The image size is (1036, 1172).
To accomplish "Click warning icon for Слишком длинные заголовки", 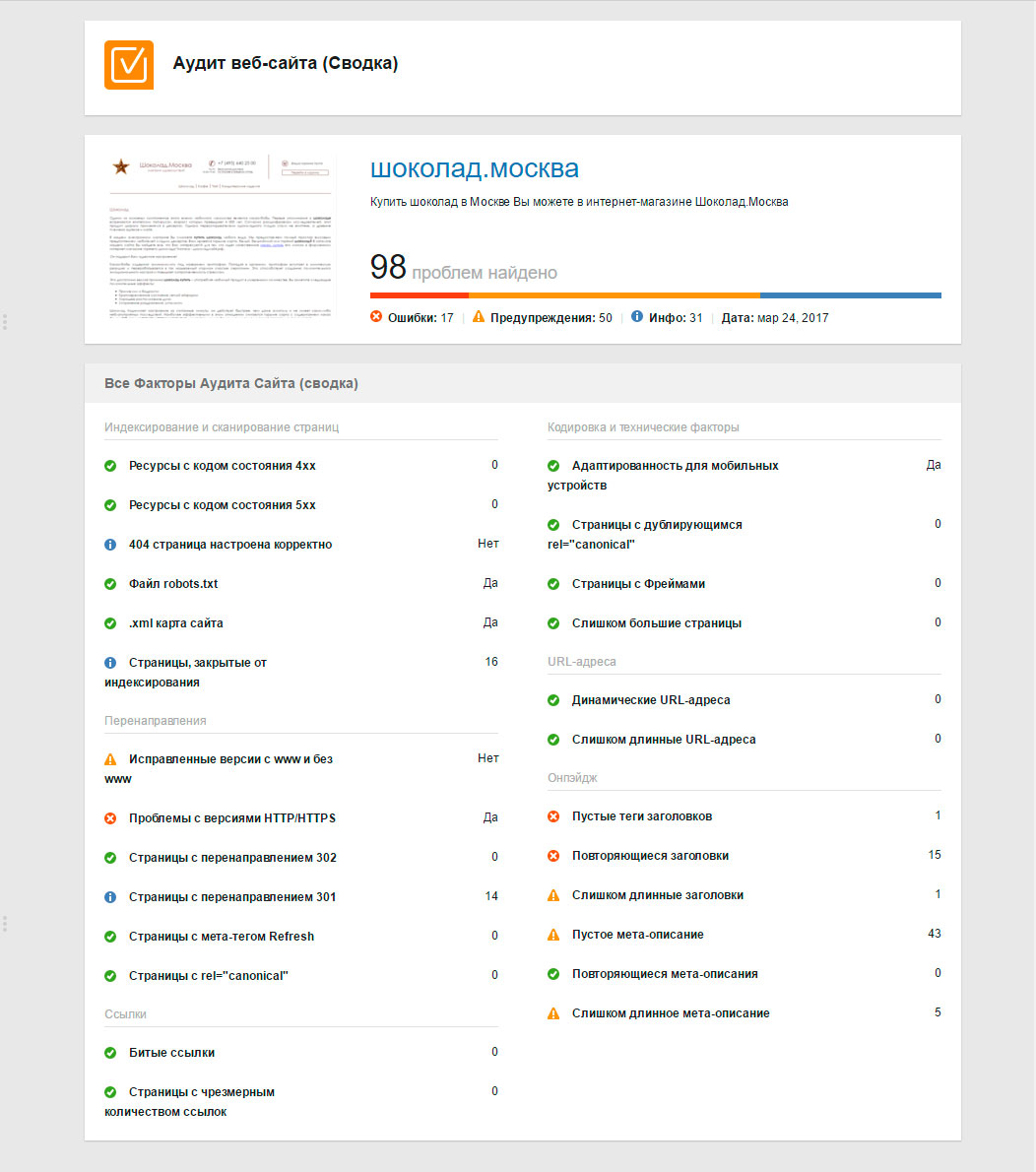I will (553, 895).
